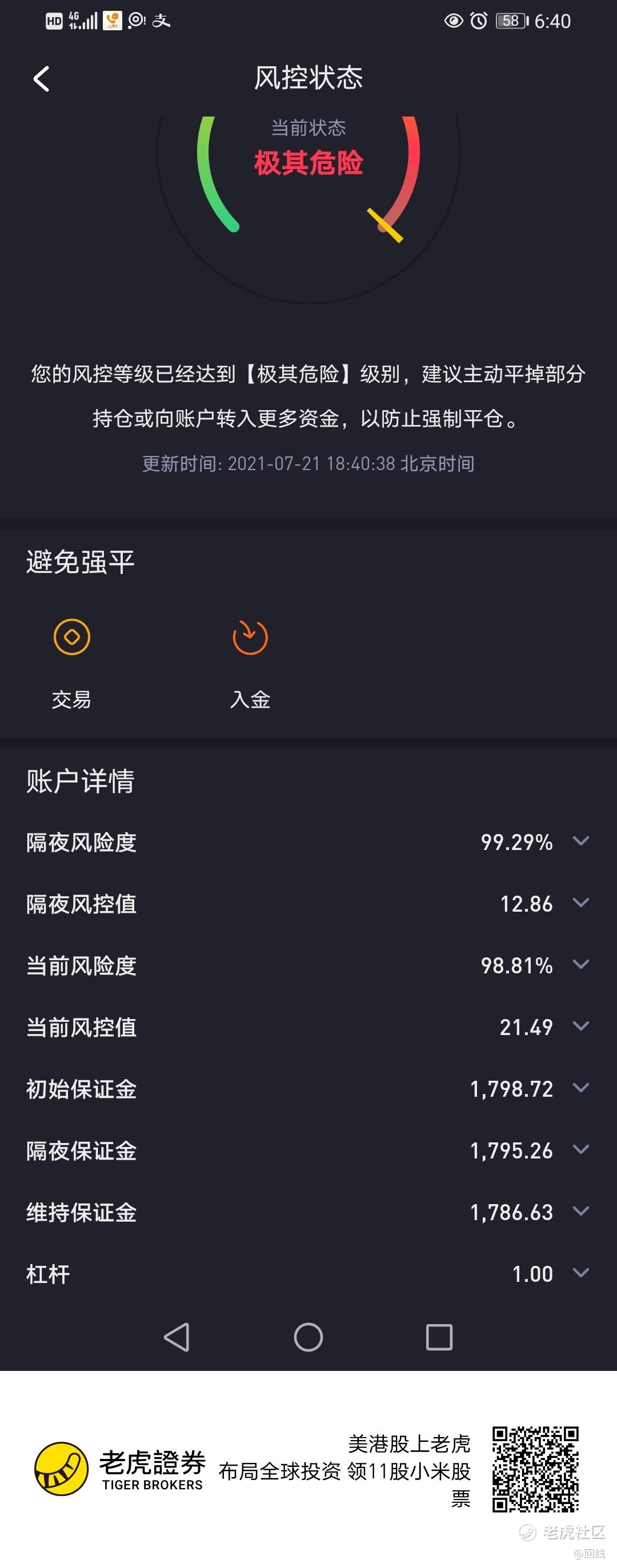Expand the 当前风控值 details chevron
The image size is (617, 1568).
(x=581, y=1026)
